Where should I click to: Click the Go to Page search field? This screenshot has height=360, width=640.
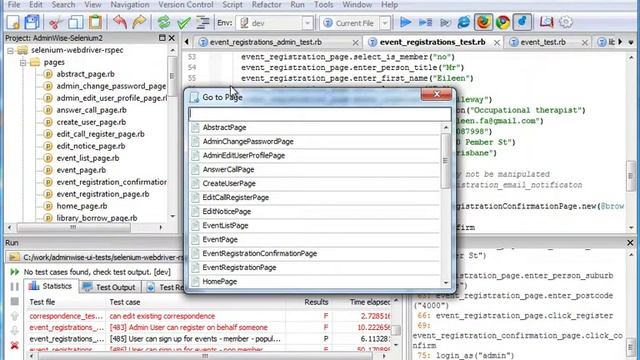coord(320,114)
